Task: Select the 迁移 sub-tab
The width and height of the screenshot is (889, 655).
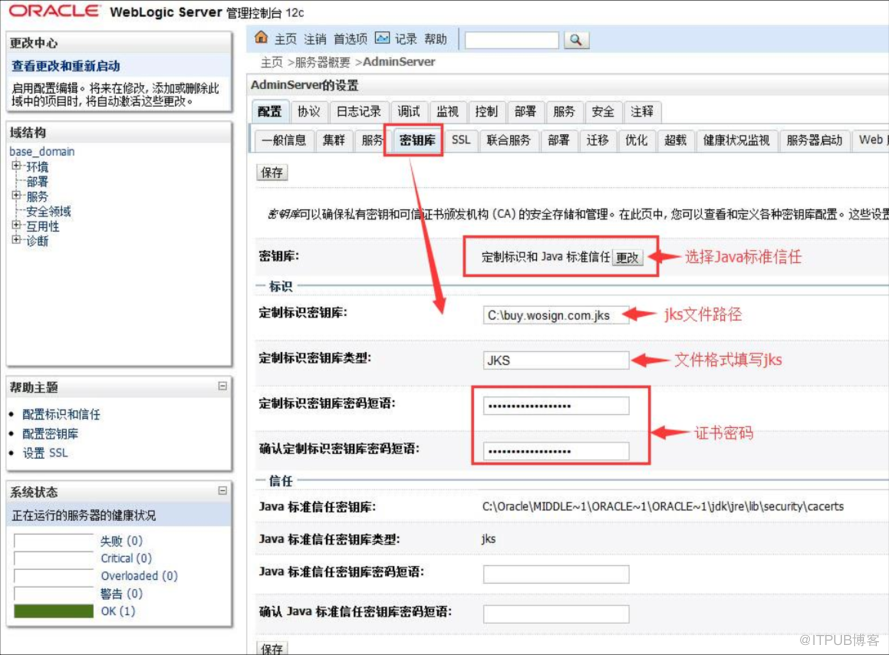Action: coord(598,140)
